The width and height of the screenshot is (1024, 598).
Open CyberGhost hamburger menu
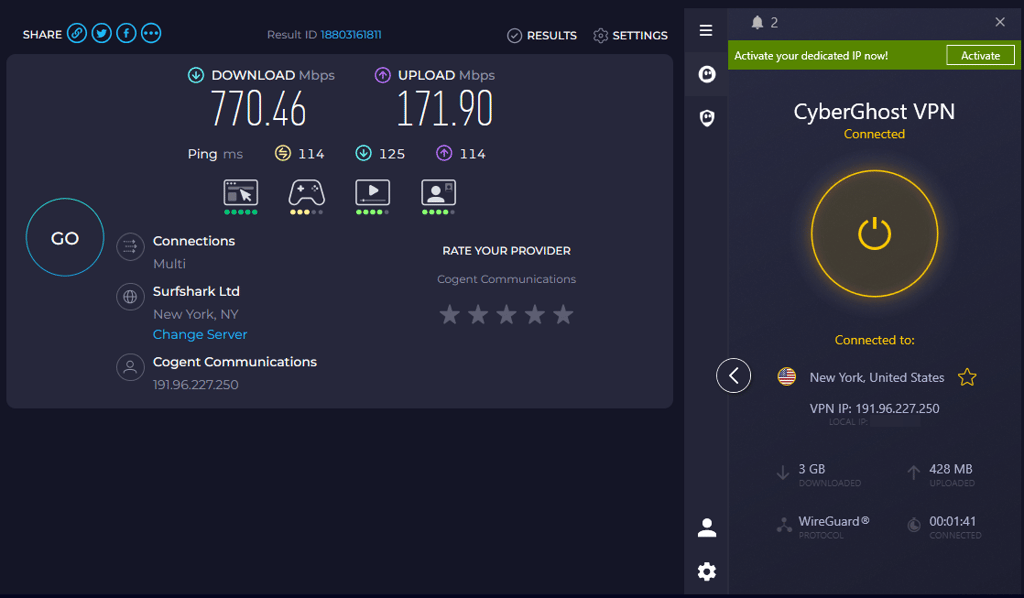[x=706, y=30]
